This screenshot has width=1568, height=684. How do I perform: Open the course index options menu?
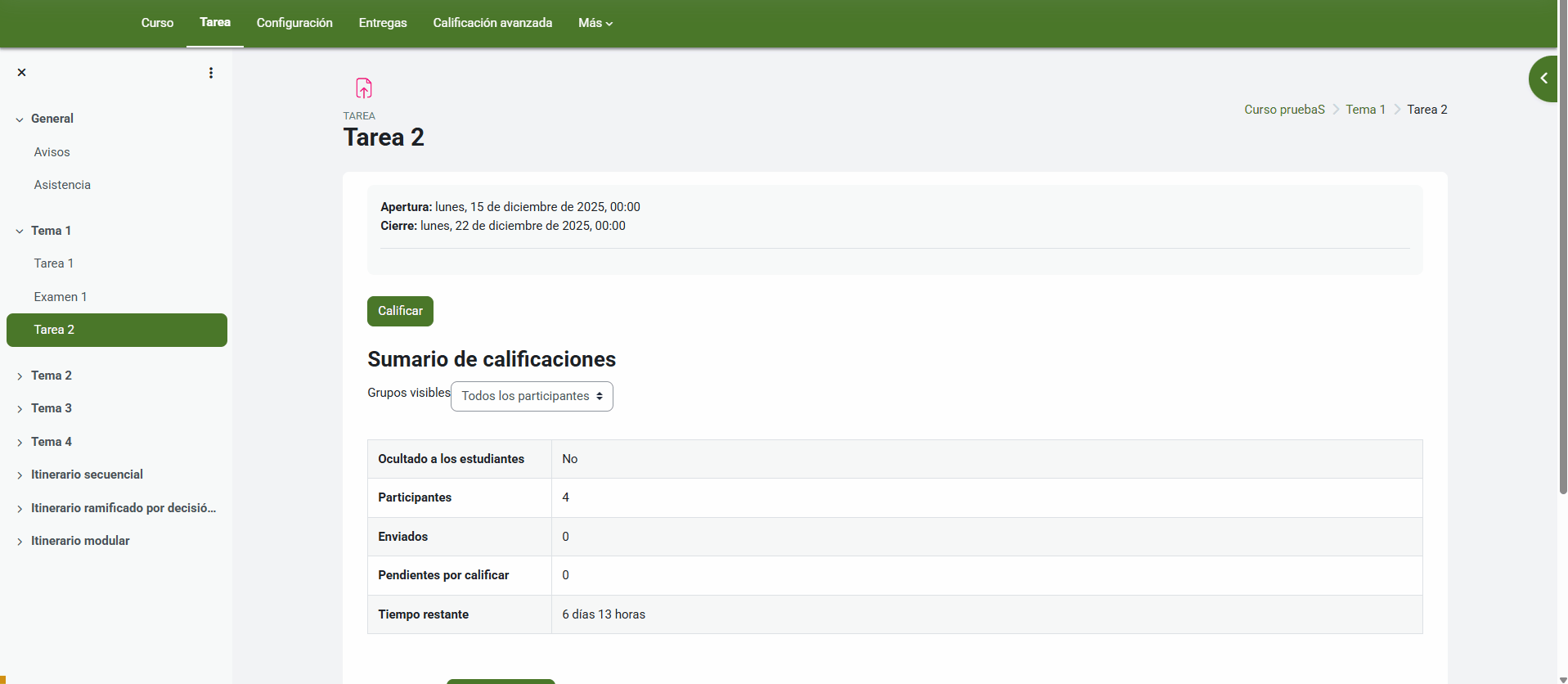pos(211,73)
